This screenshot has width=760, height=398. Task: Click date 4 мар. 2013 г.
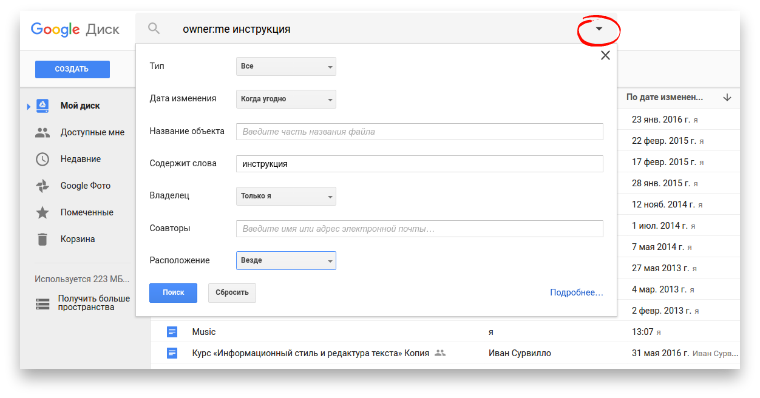tap(659, 289)
